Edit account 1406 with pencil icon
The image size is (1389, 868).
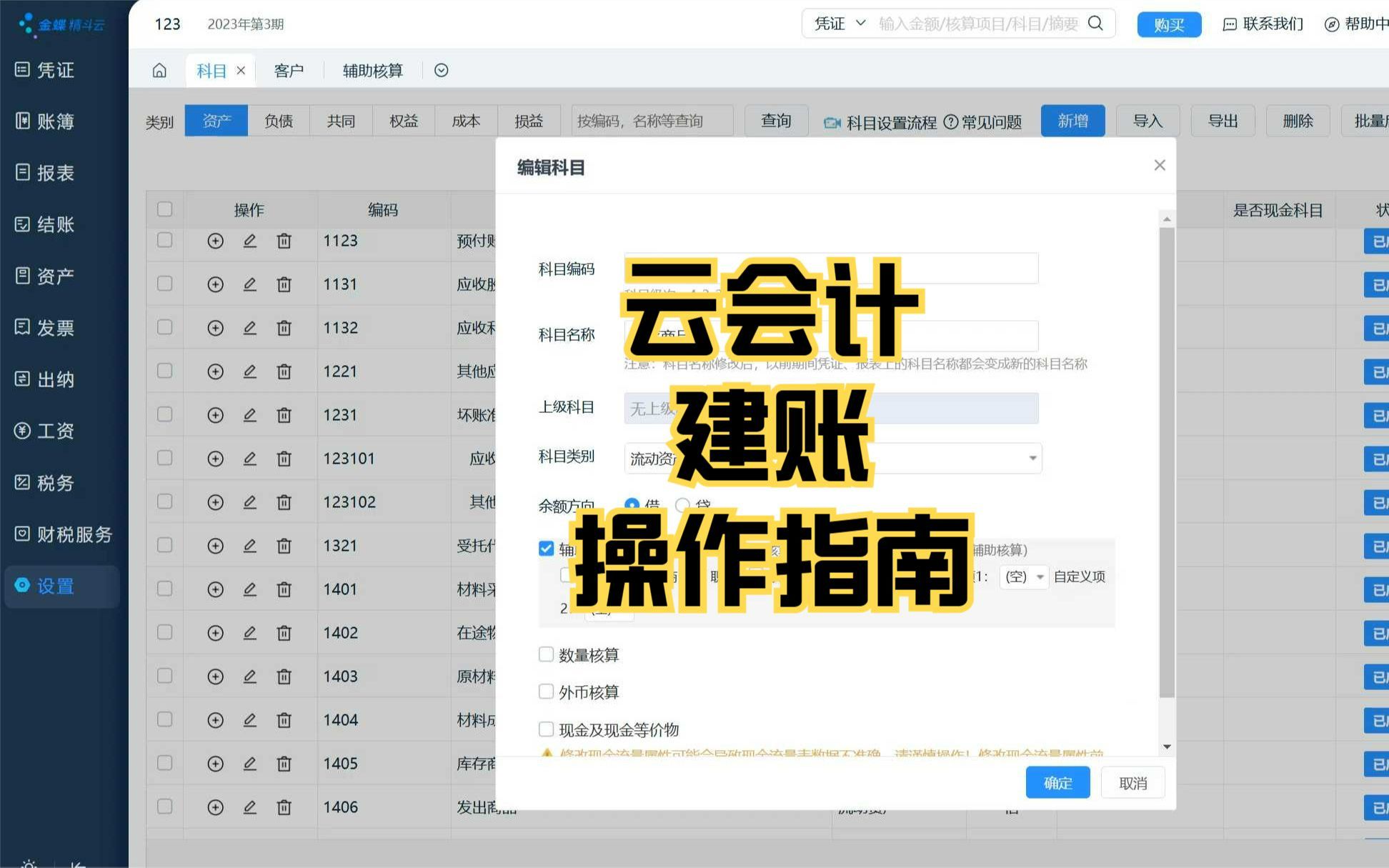pos(249,807)
